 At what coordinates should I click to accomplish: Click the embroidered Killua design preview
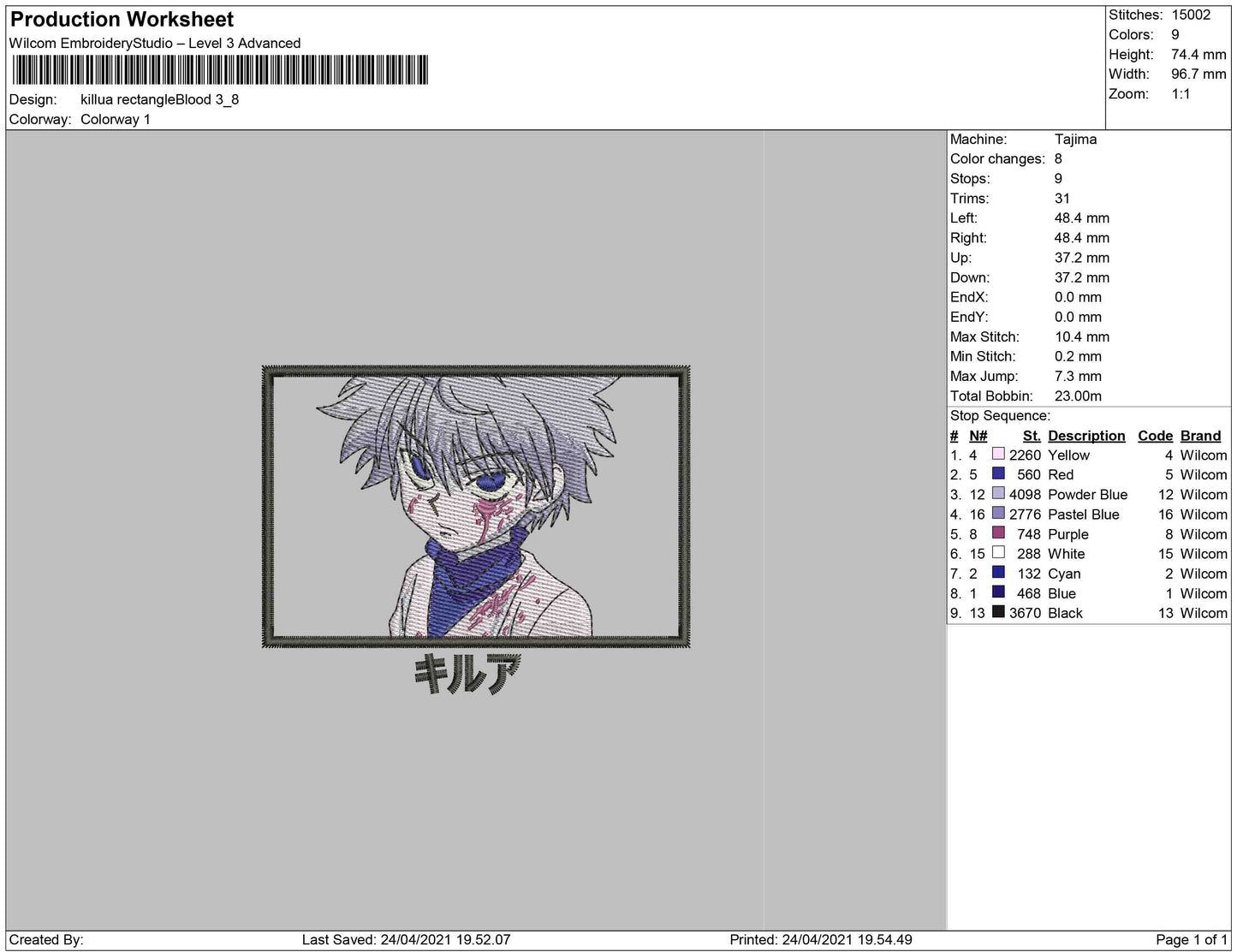[476, 506]
